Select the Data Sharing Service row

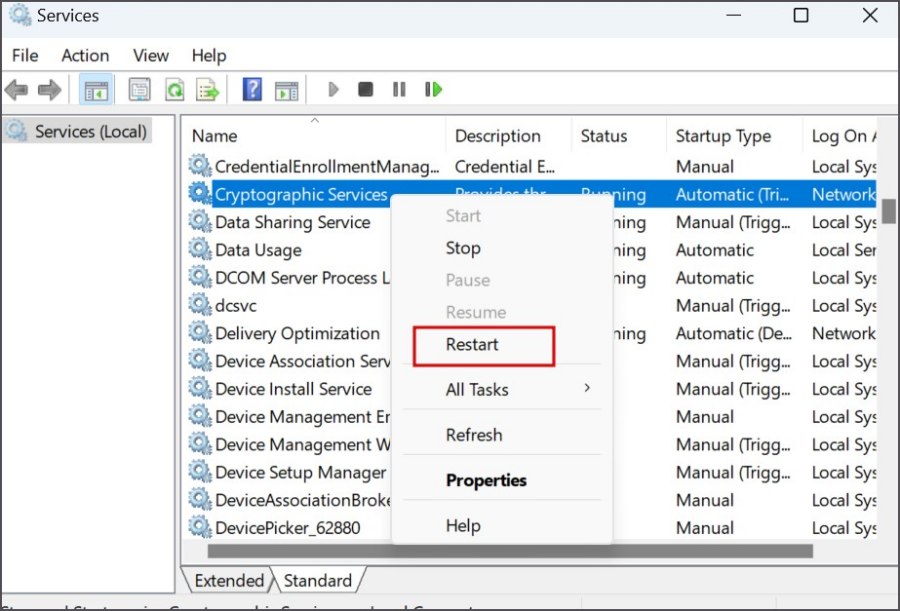(x=293, y=222)
